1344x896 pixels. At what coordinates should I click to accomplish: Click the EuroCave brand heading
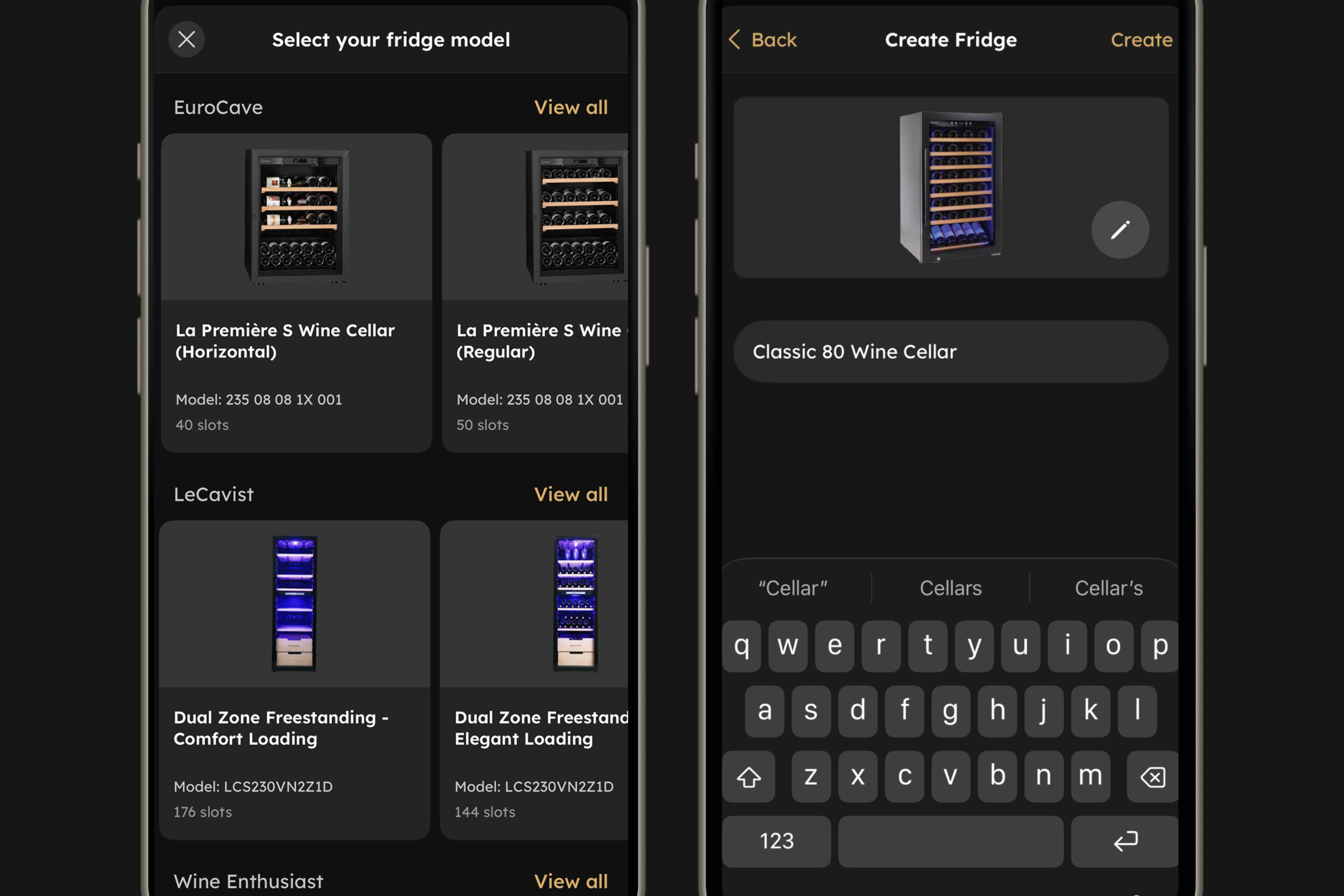[218, 107]
